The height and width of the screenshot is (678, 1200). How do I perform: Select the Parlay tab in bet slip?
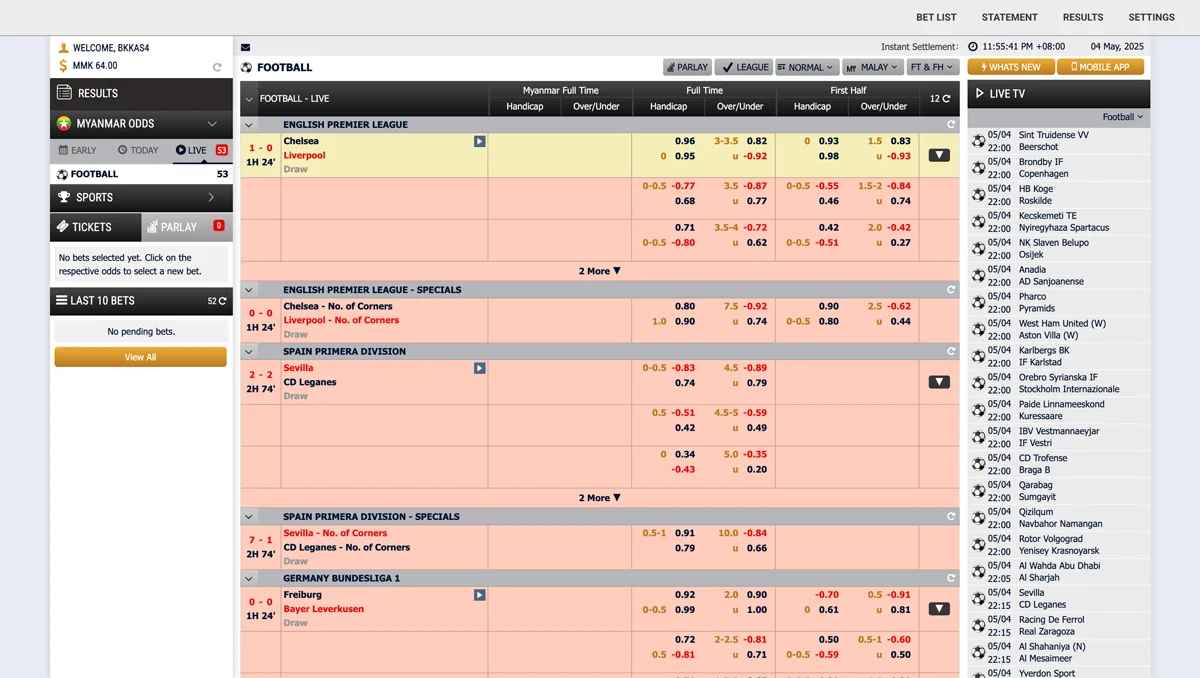tap(187, 227)
